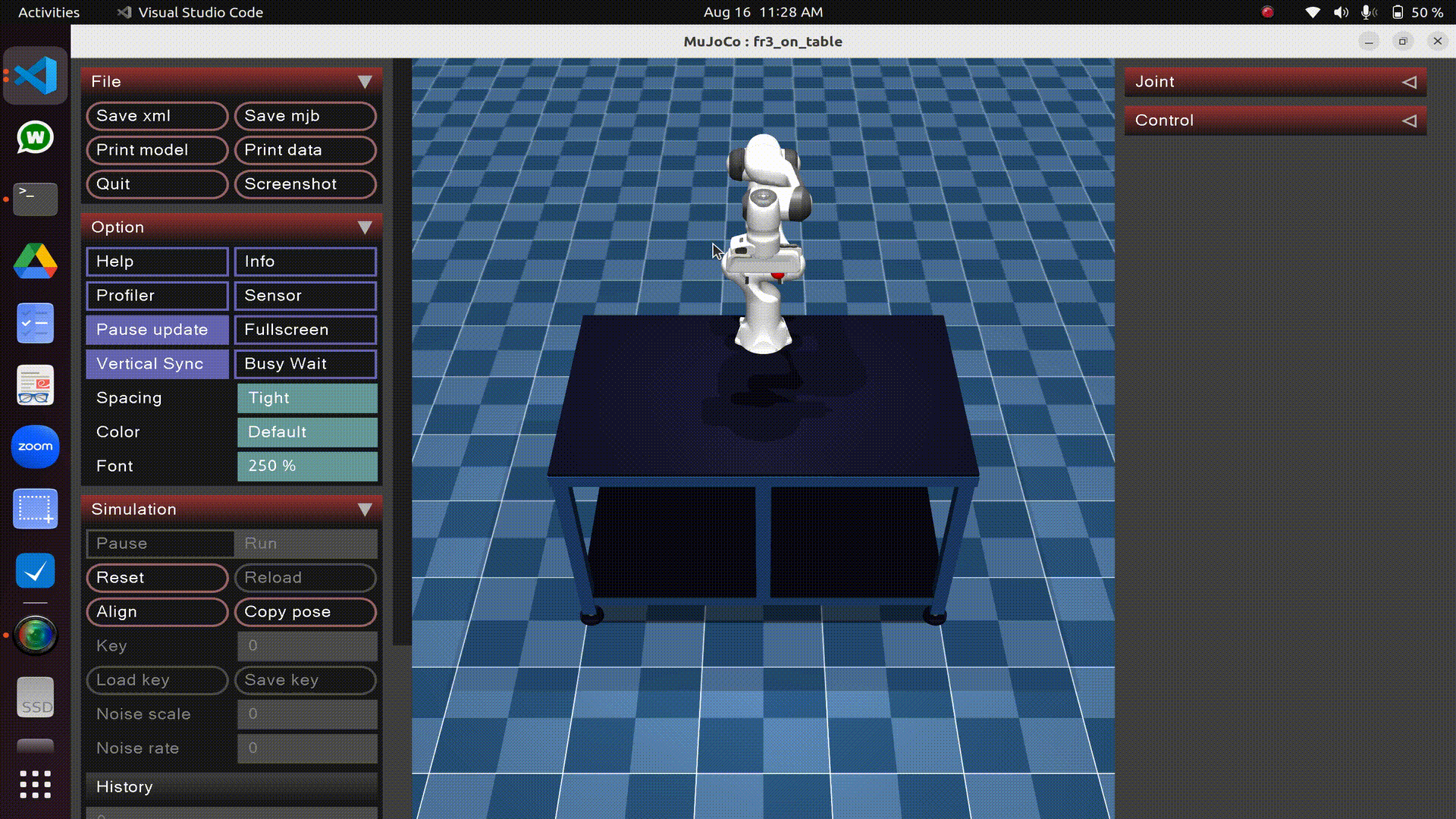Toggle the Busy Wait option
This screenshot has height=819, width=1456.
point(306,363)
